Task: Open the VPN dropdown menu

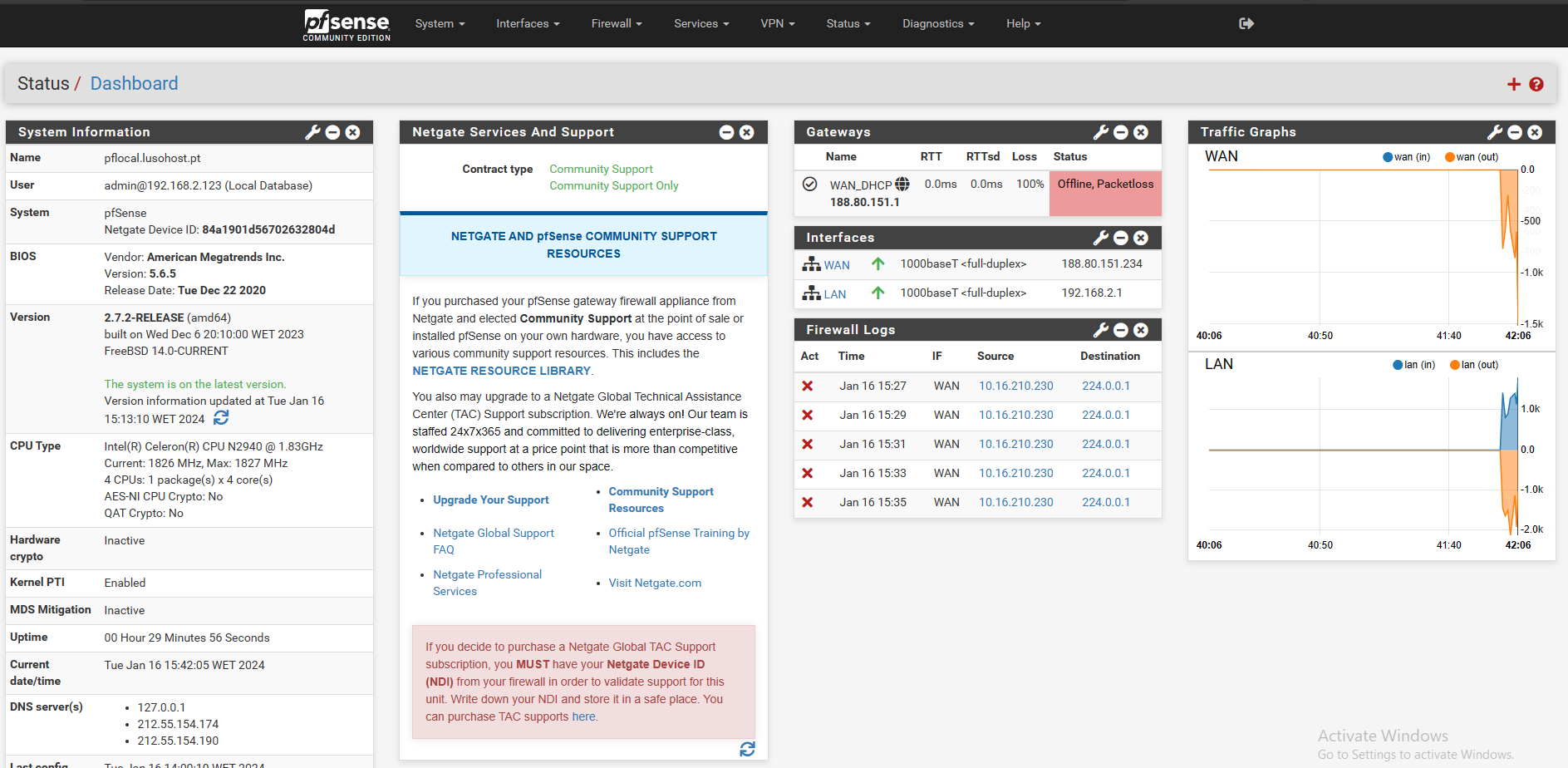Action: pos(778,23)
